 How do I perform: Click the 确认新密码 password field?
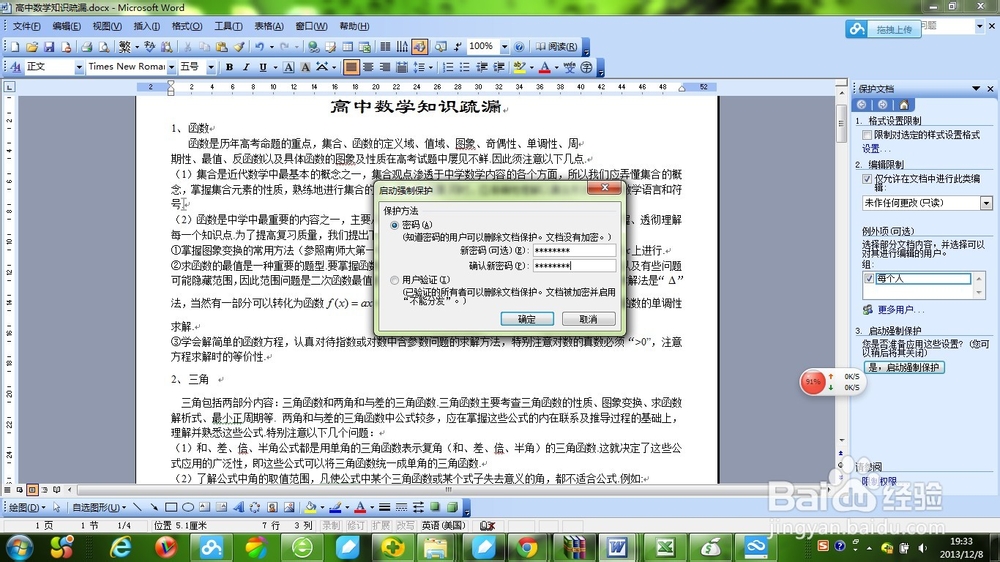click(x=574, y=265)
